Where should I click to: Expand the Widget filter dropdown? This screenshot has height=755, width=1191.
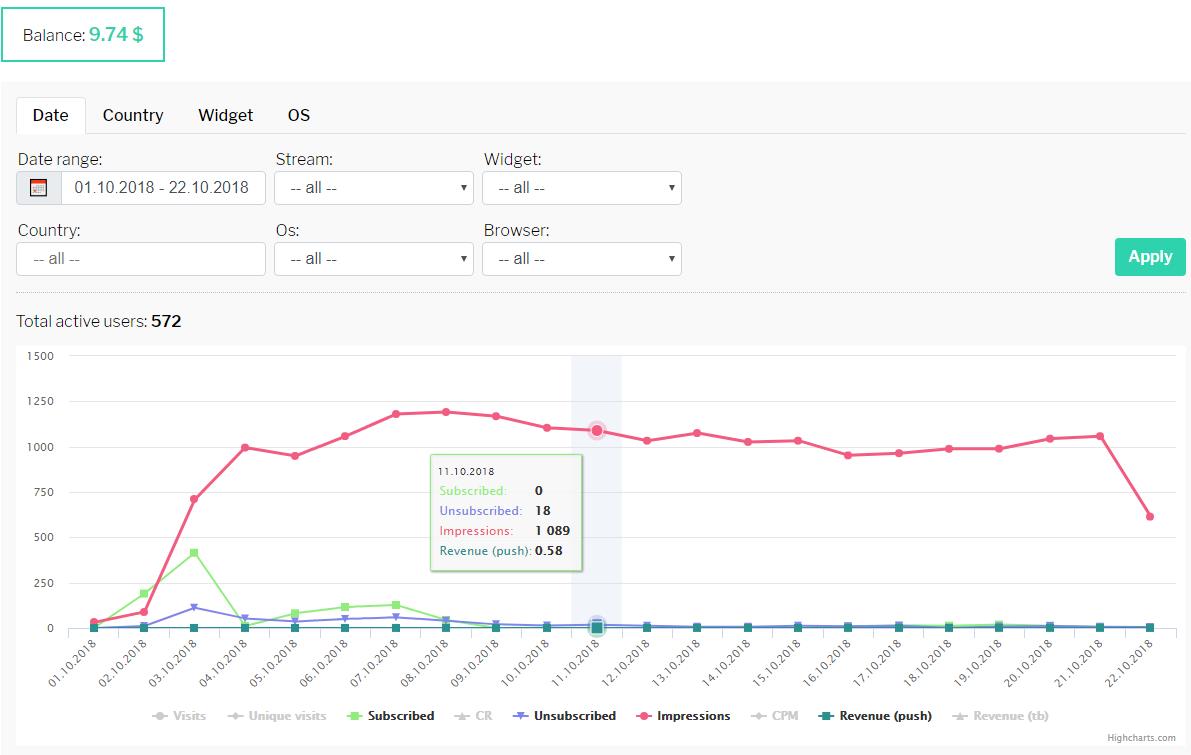[x=581, y=188]
